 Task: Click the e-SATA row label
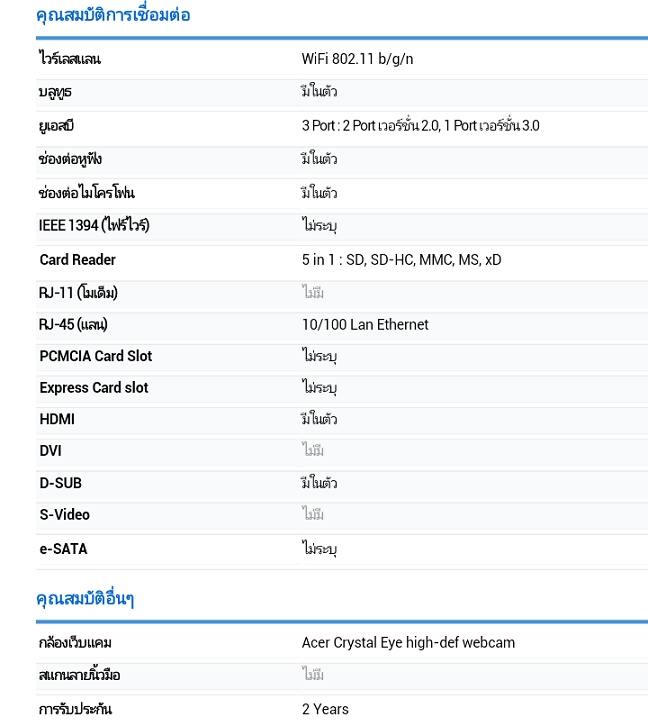tap(63, 549)
